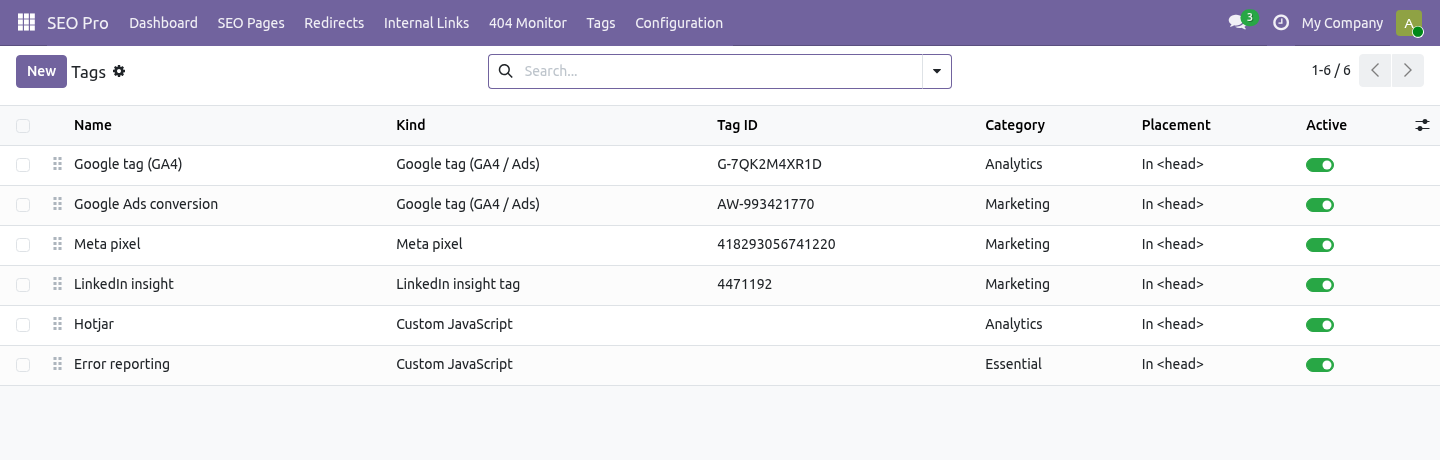Click tag ID 4471192

click(x=744, y=284)
